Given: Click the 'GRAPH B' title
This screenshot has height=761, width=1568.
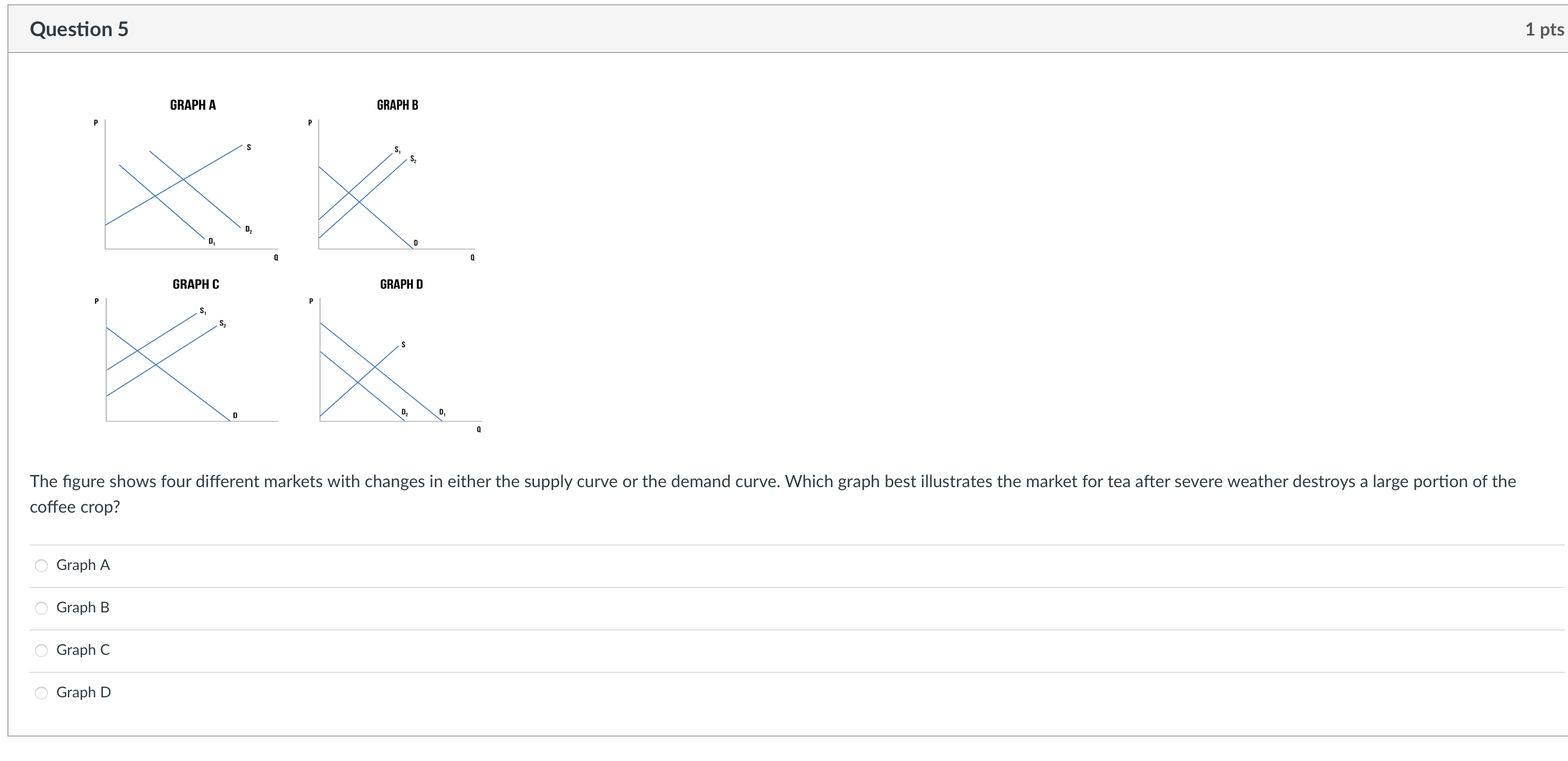Looking at the screenshot, I should pyautogui.click(x=398, y=105).
